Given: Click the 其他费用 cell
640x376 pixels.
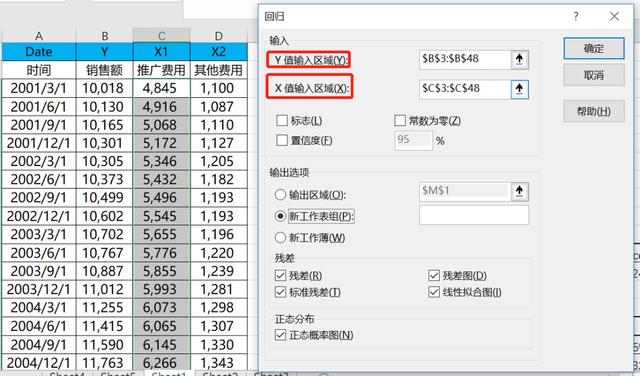Looking at the screenshot, I should pos(219,70).
